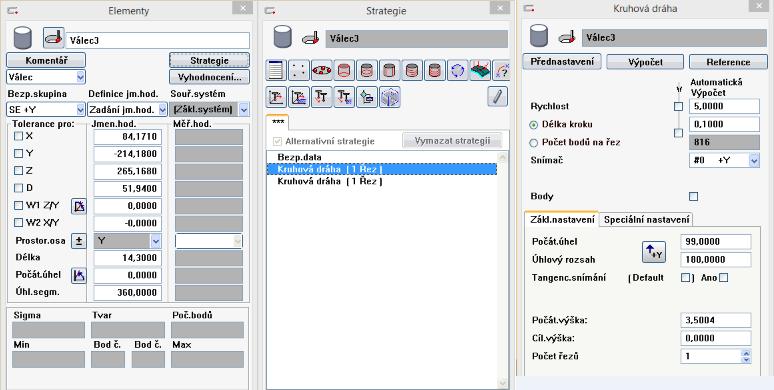Select the four single points strategy icon
774x390 pixels.
click(x=299, y=71)
